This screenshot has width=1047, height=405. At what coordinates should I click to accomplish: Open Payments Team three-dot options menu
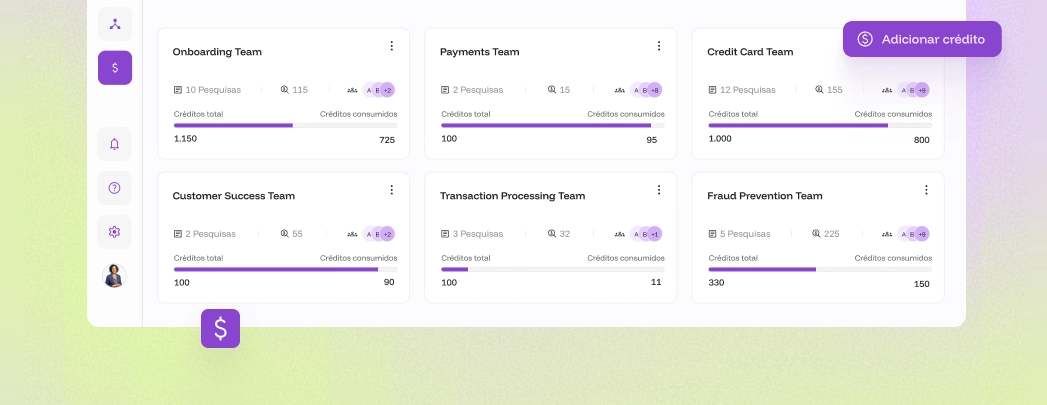point(659,46)
